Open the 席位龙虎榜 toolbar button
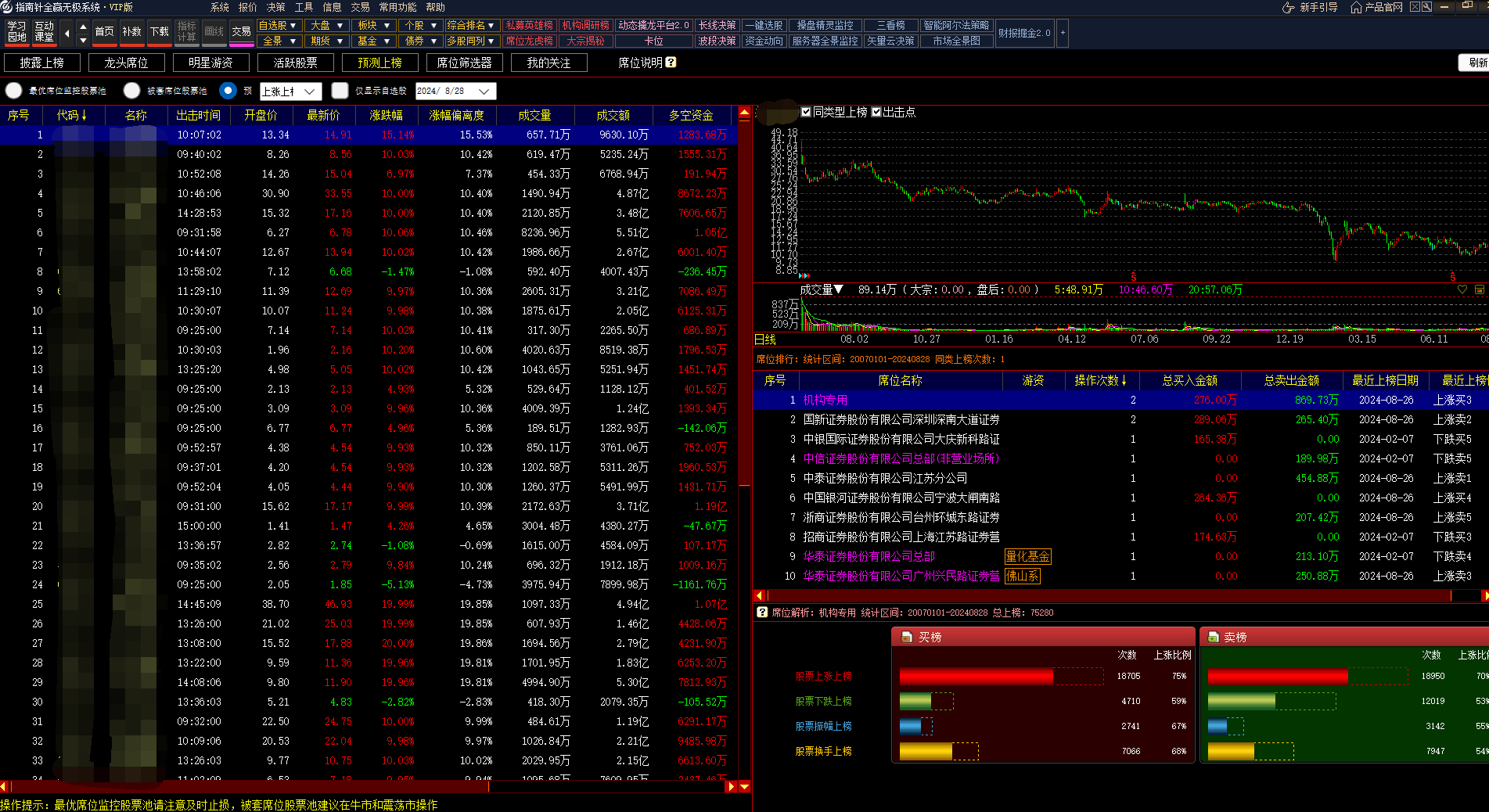This screenshot has width=1489, height=812. [x=529, y=41]
